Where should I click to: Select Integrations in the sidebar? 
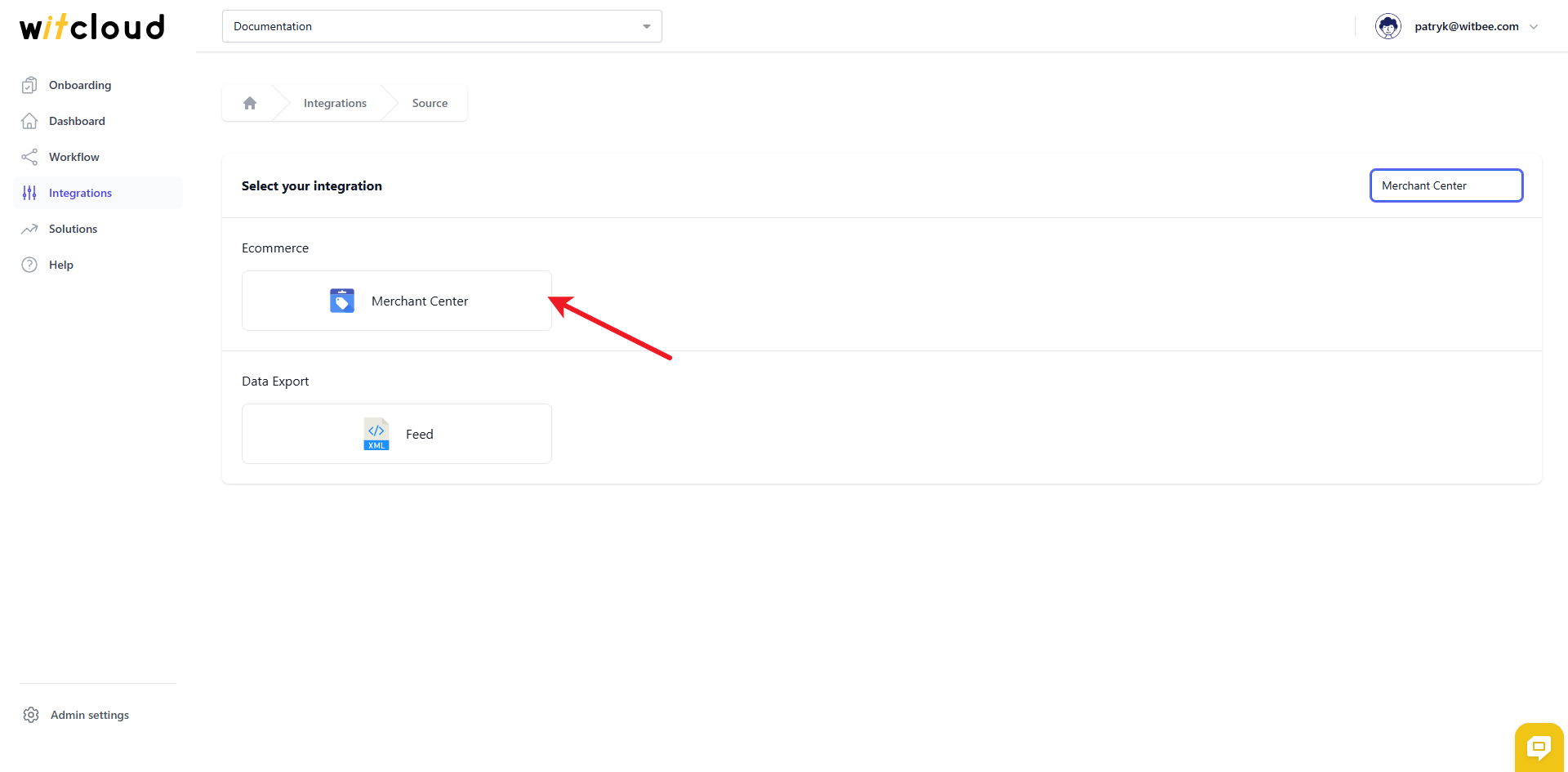coord(98,193)
